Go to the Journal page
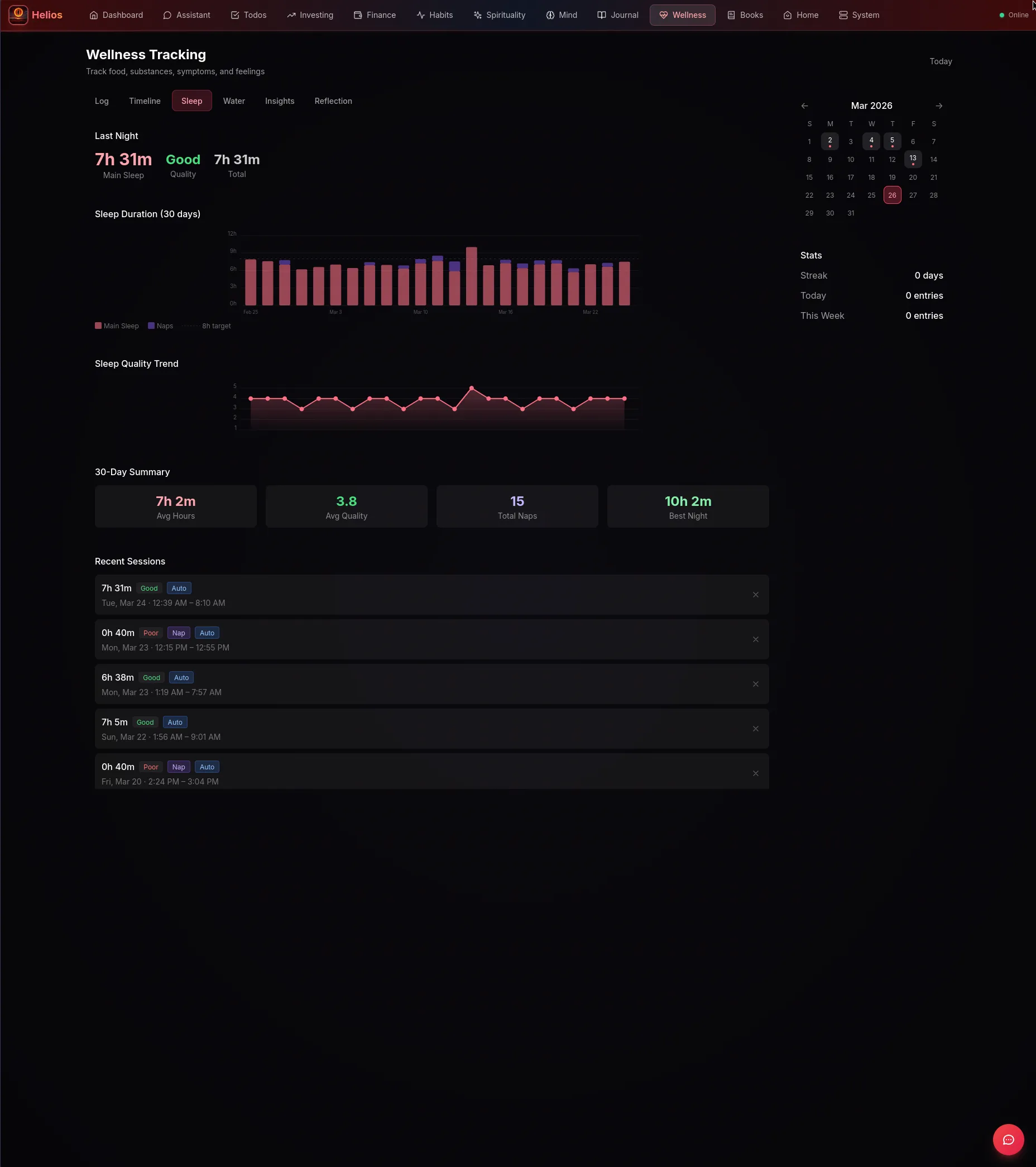 pos(617,15)
